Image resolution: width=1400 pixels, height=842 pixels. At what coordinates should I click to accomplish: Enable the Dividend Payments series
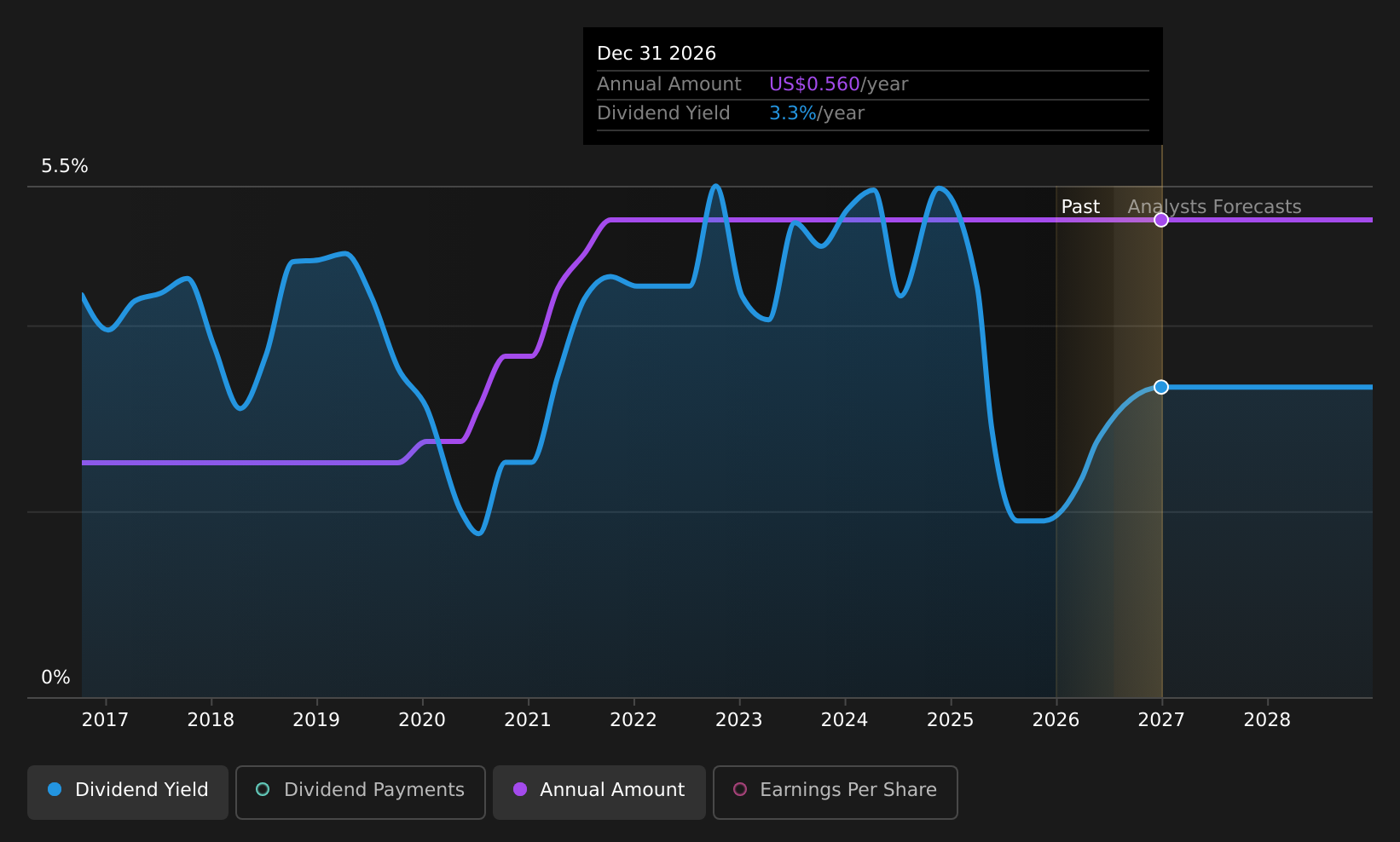coord(361,792)
